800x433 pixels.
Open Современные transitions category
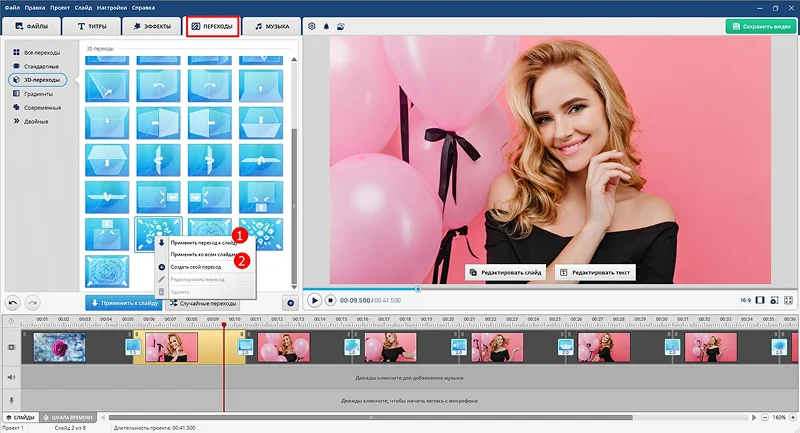[x=37, y=108]
